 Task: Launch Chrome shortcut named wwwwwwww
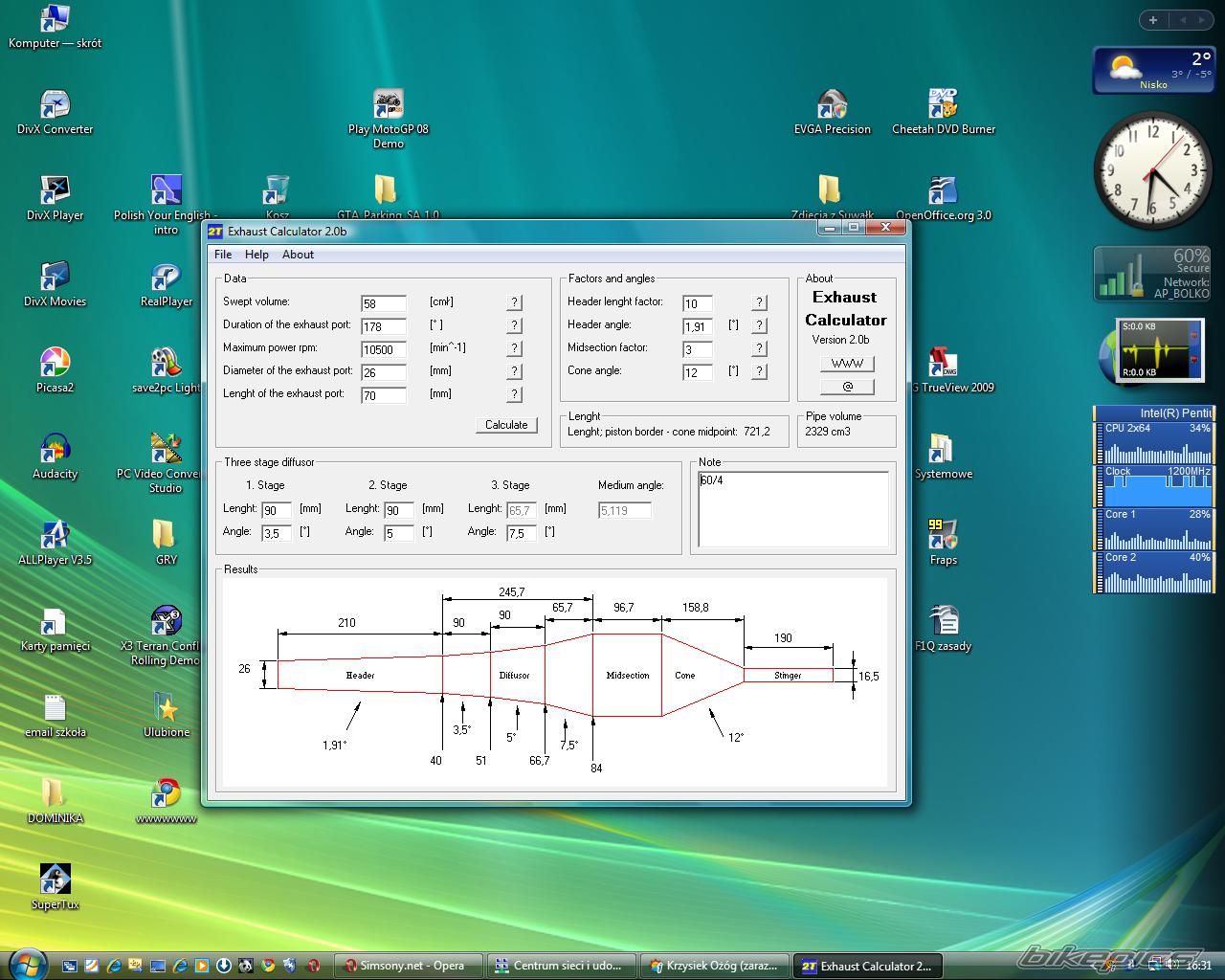pos(166,802)
